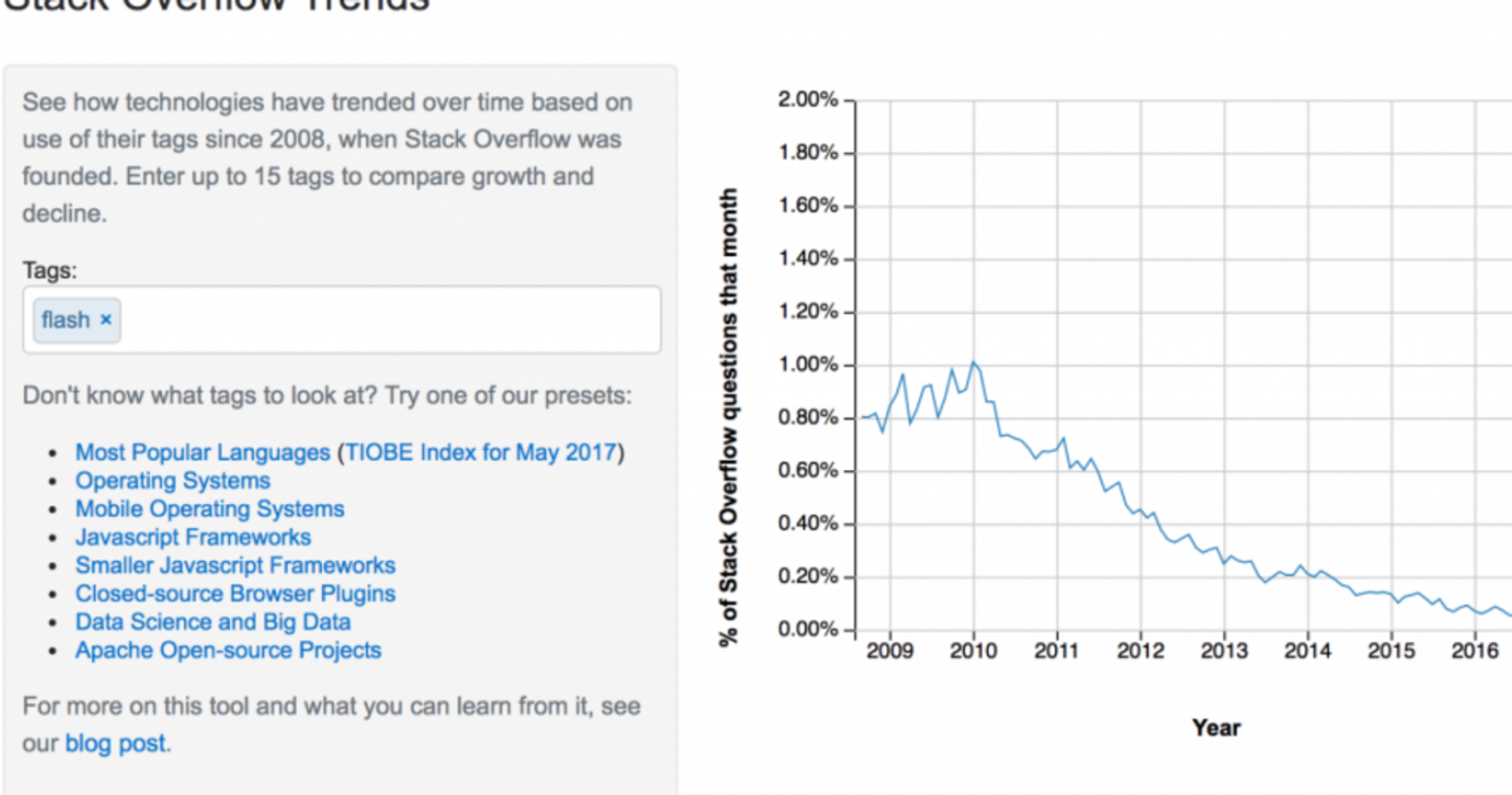Viewport: 1512px width, 795px height.
Task: Click the chart line's peak near 2010
Action: (x=974, y=364)
